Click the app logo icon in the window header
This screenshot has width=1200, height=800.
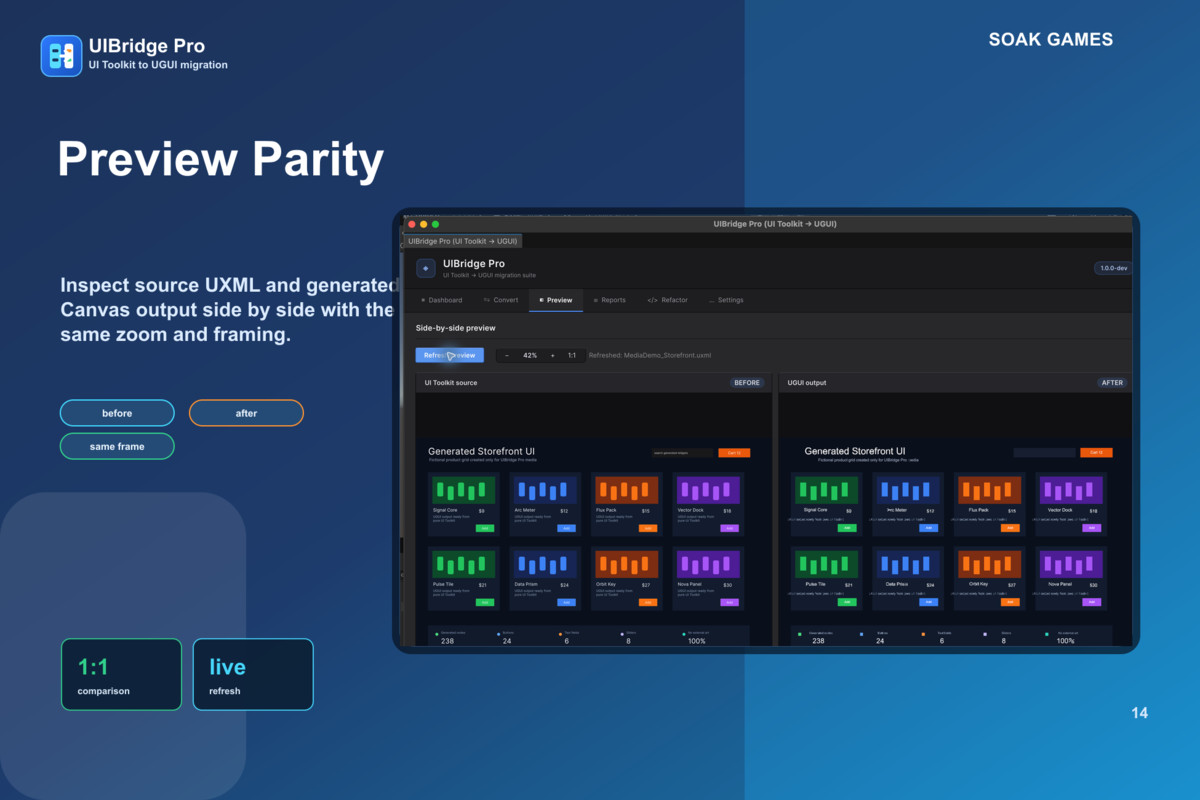click(x=425, y=268)
